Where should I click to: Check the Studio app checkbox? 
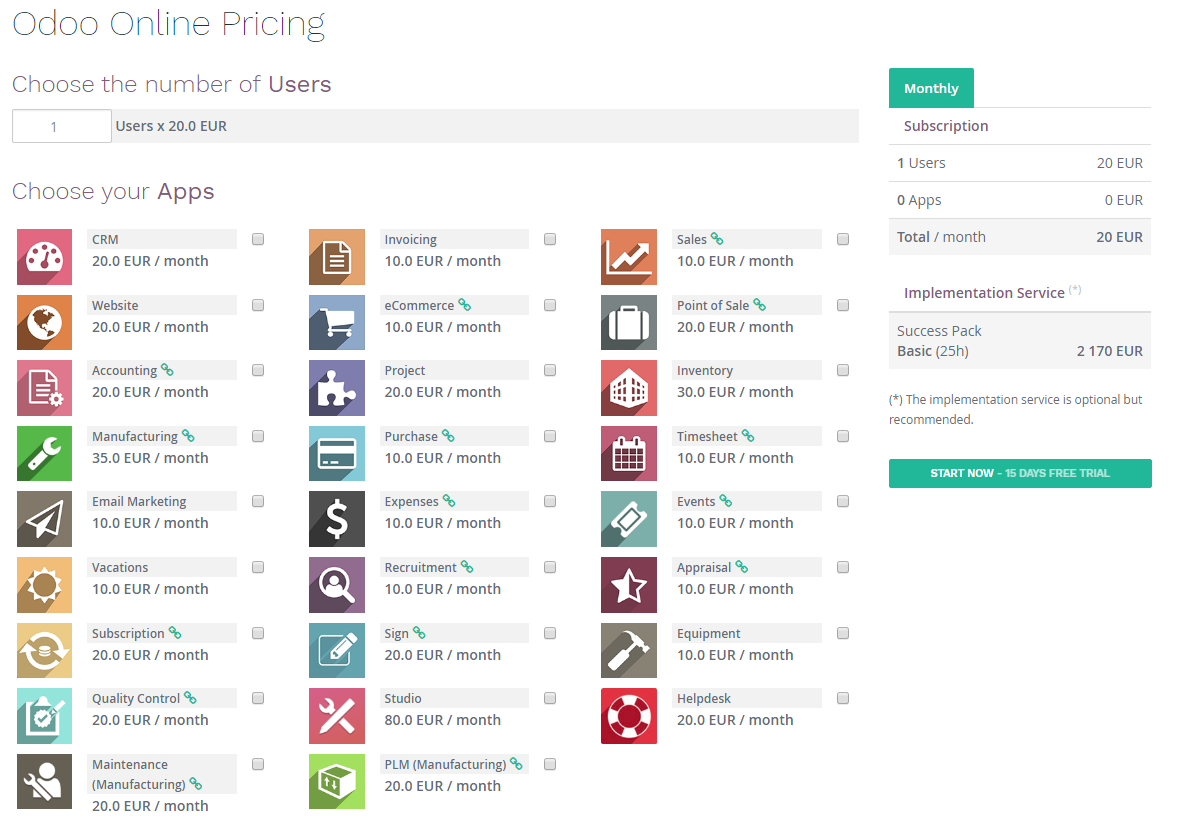click(x=550, y=698)
